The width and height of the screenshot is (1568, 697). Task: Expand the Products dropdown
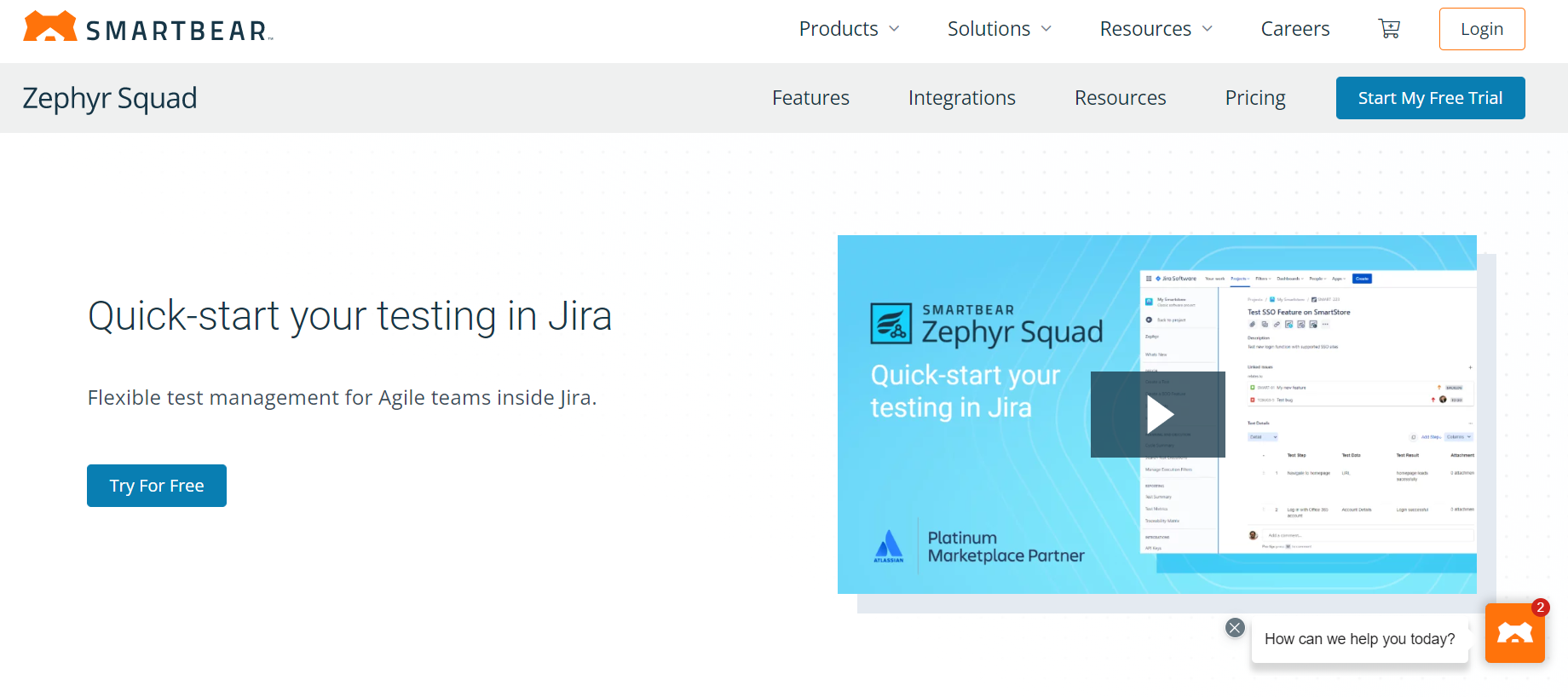[849, 29]
